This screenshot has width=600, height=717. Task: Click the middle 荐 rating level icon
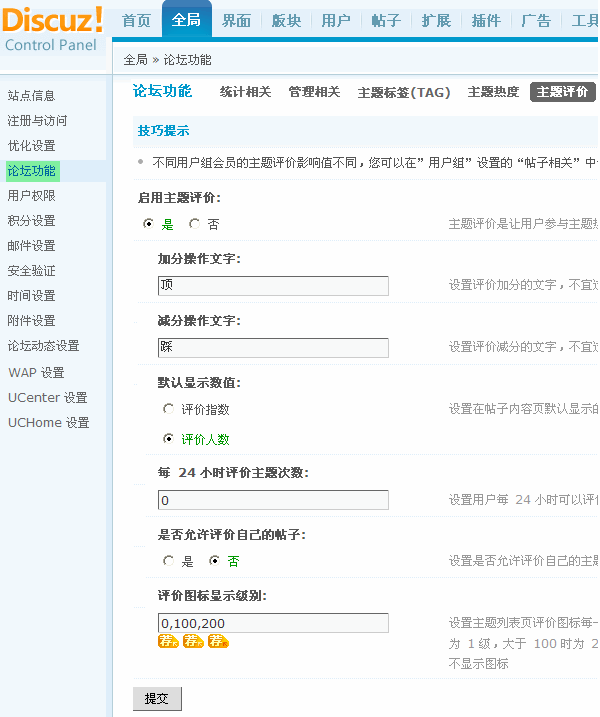193,641
